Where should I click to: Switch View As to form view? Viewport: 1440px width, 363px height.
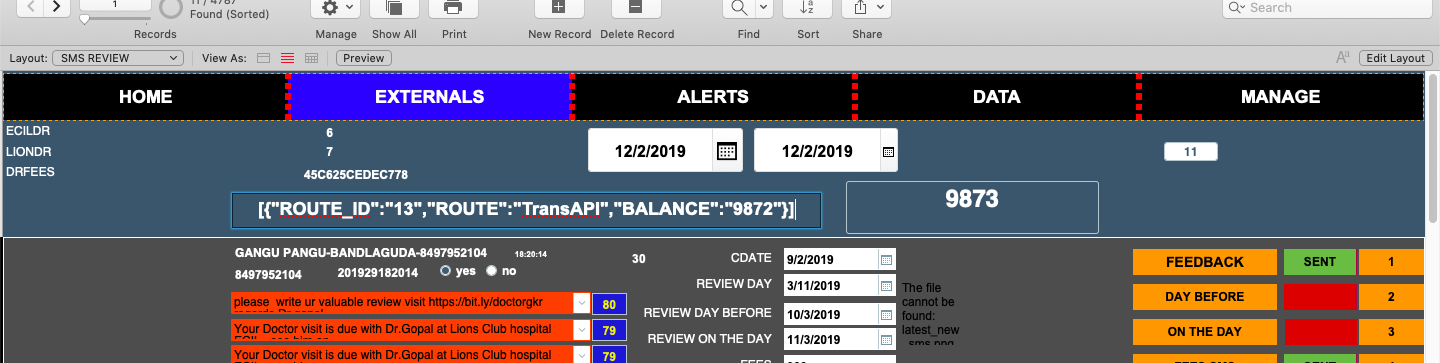(x=265, y=58)
